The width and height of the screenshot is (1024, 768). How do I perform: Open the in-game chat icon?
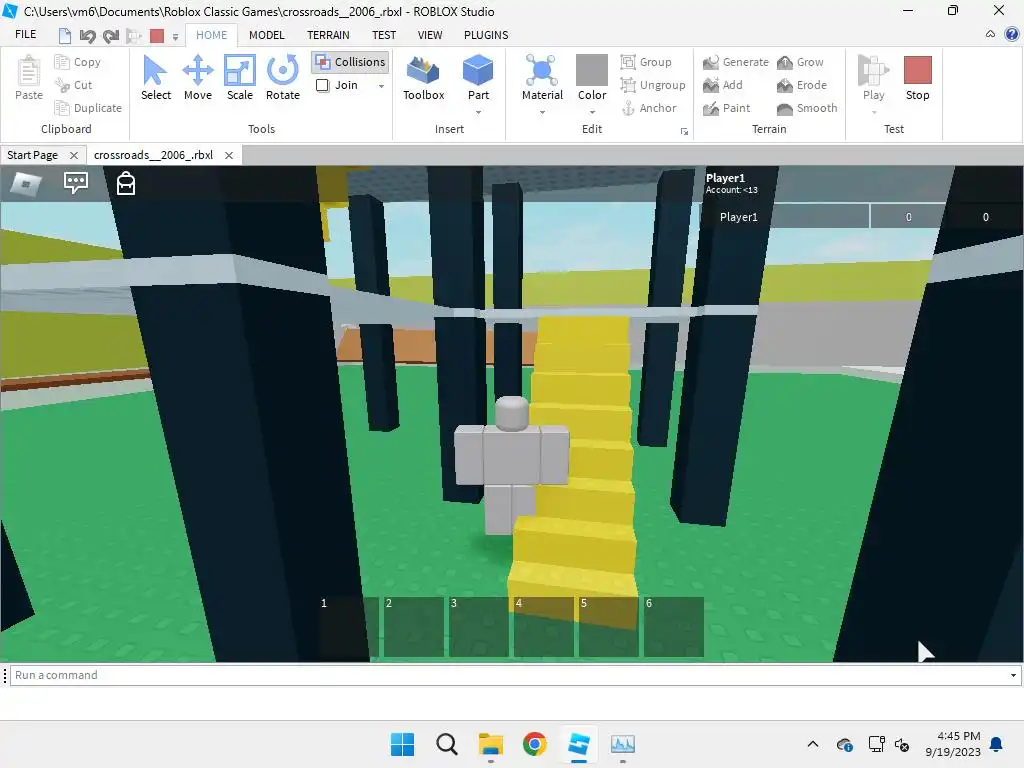[x=76, y=183]
